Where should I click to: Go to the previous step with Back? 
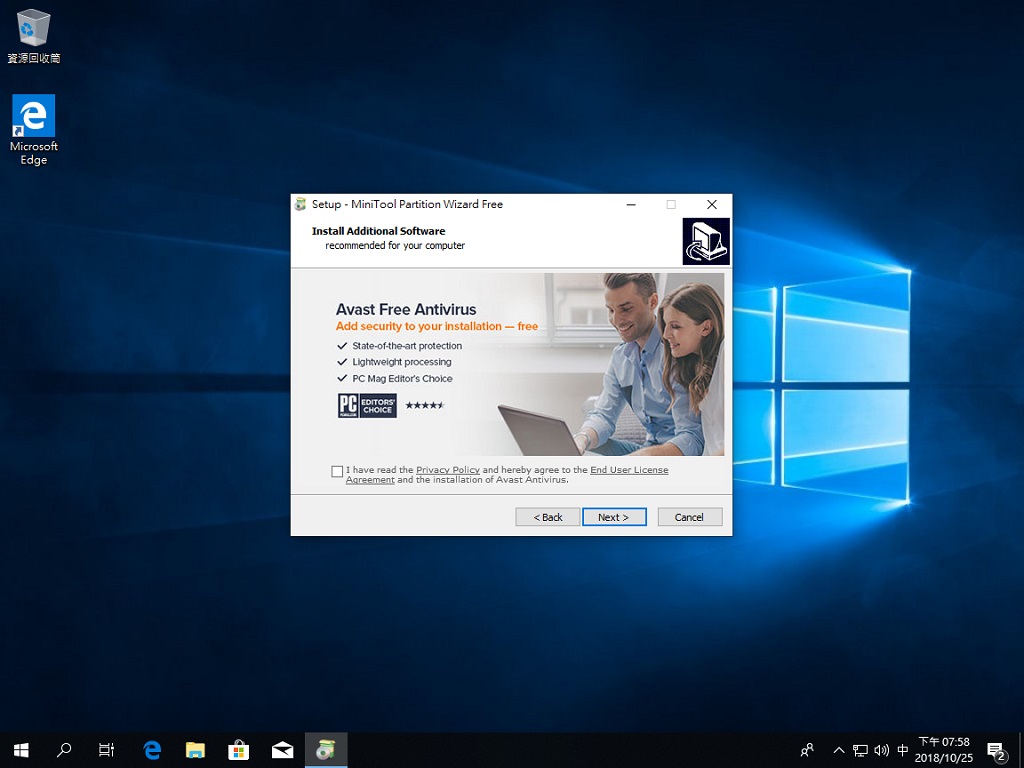(547, 517)
